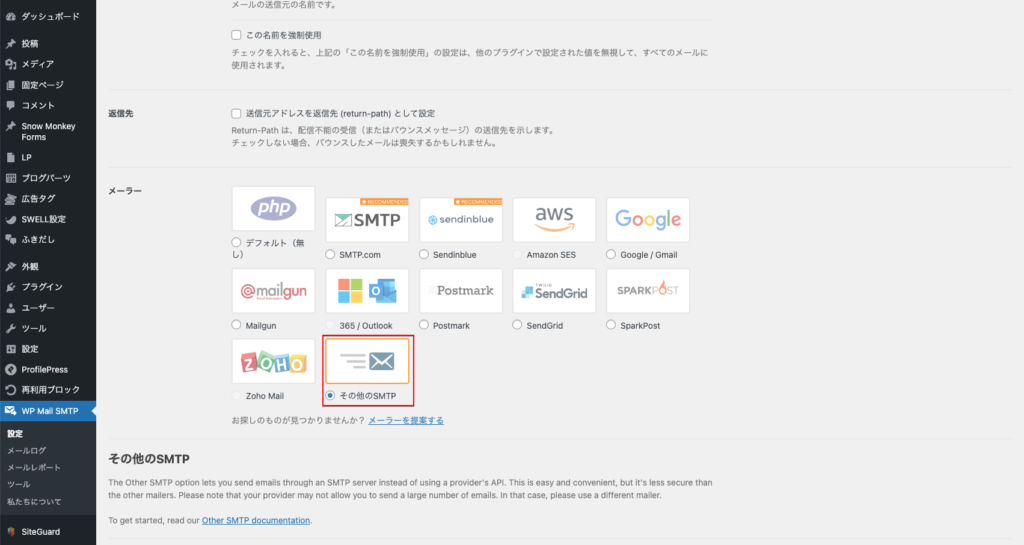Click the Tools wrench icon
Screen dimensions: 1024x545
[10, 328]
